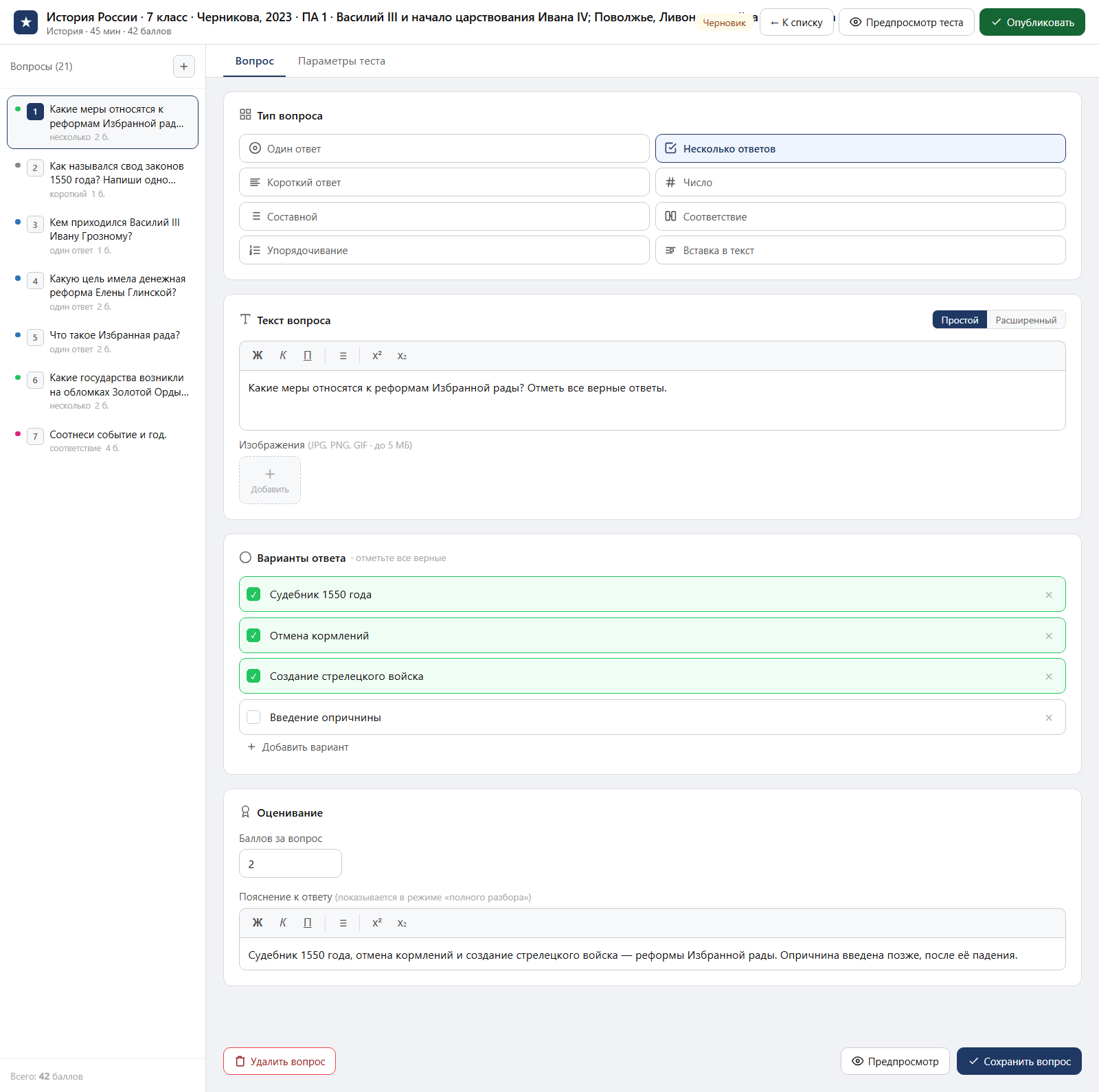Image resolution: width=1099 pixels, height=1092 pixels.
Task: Click the 'Баллов за вопрос' input field
Action: (291, 864)
